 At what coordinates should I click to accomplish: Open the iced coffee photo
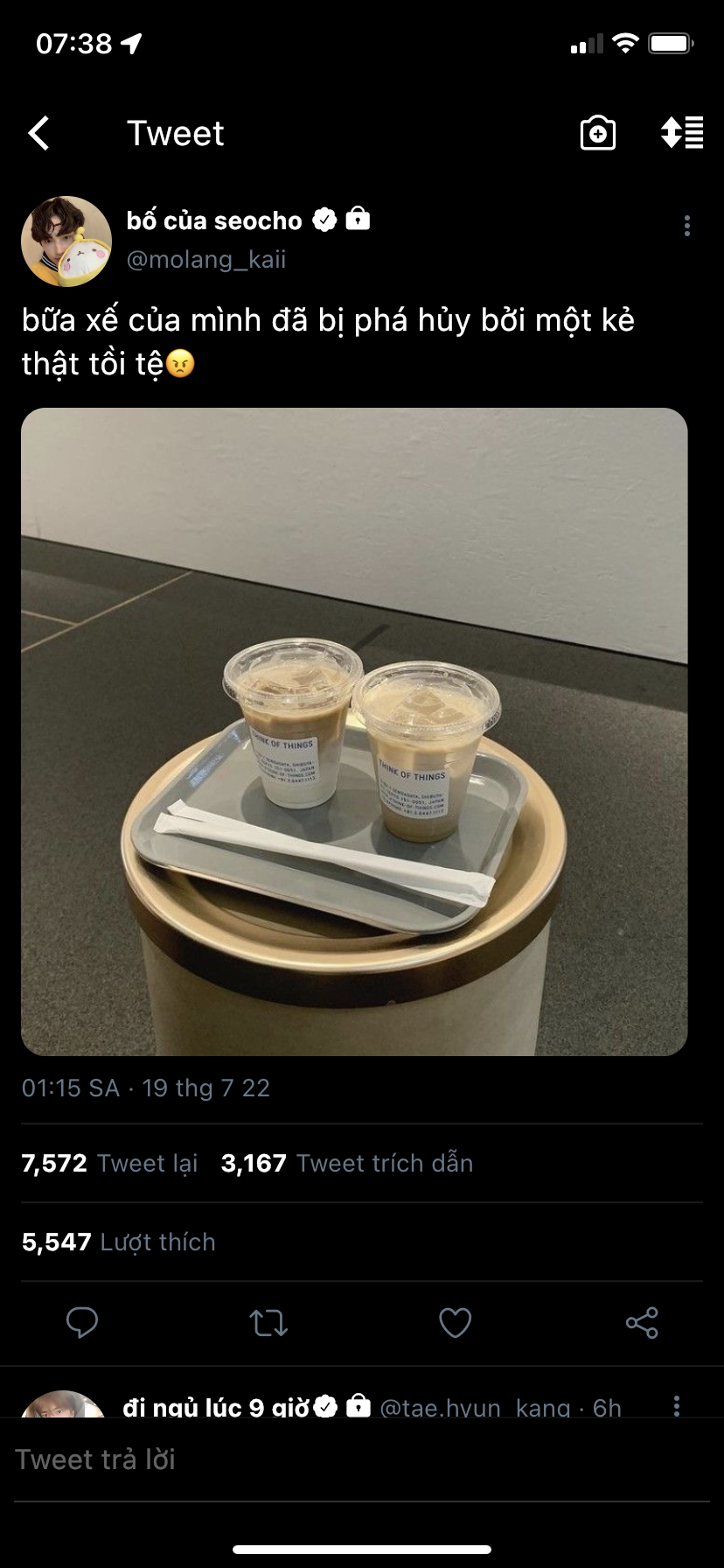pos(354,731)
